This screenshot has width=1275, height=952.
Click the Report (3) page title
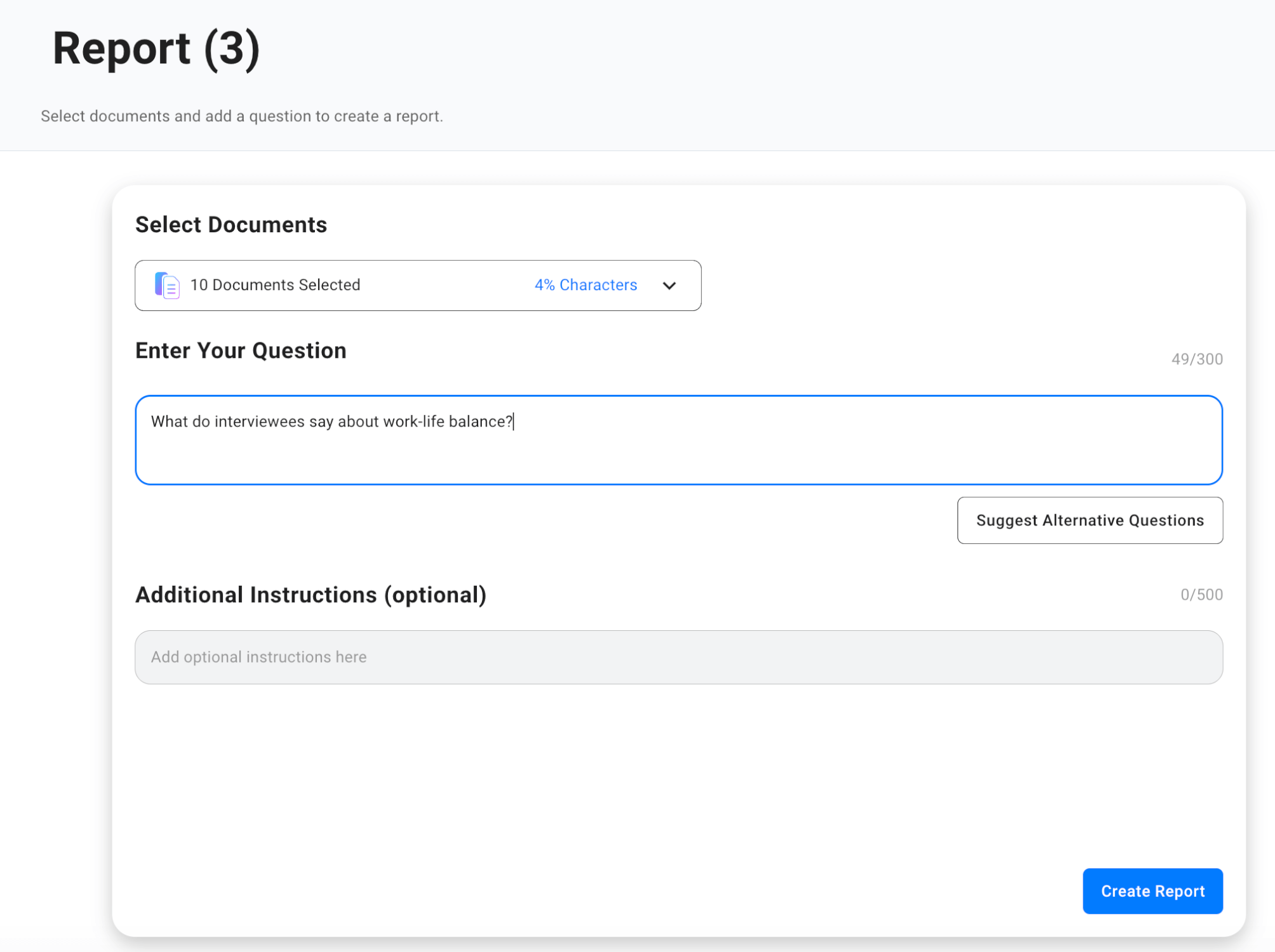pos(156,49)
